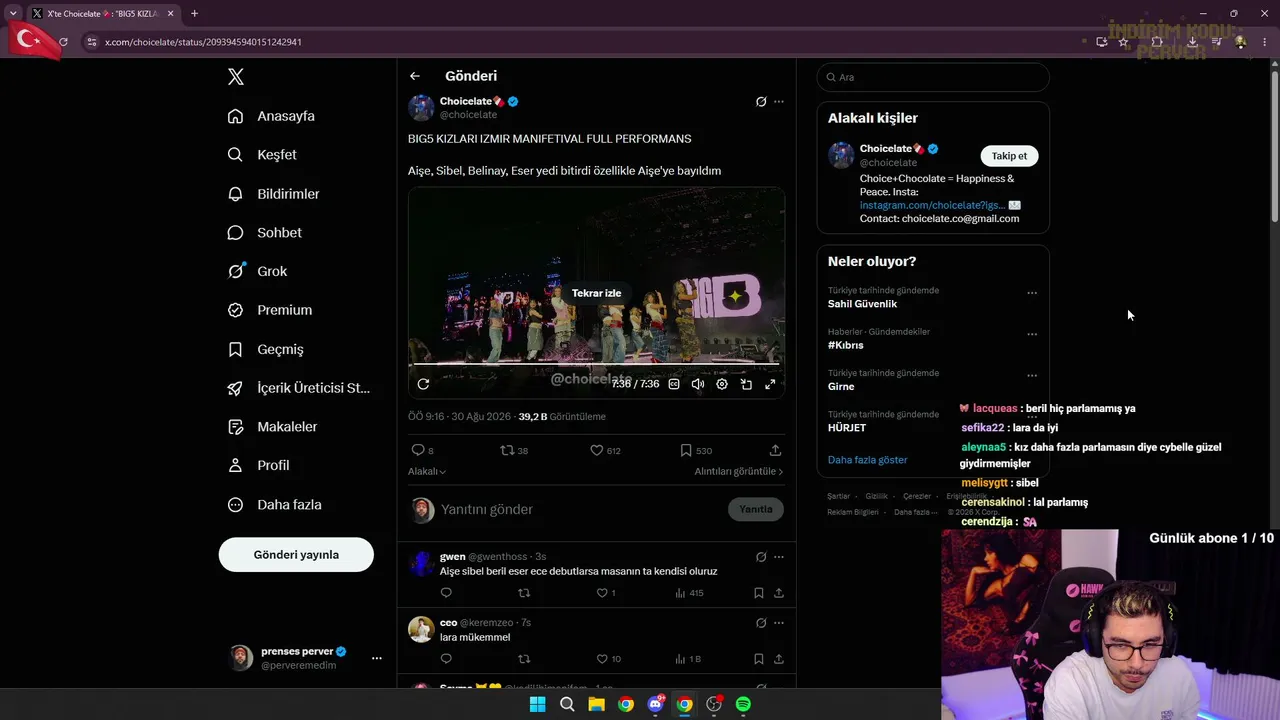Image resolution: width=1280 pixels, height=720 pixels.
Task: Open the Grok icon on gwen's reply
Action: 761,557
